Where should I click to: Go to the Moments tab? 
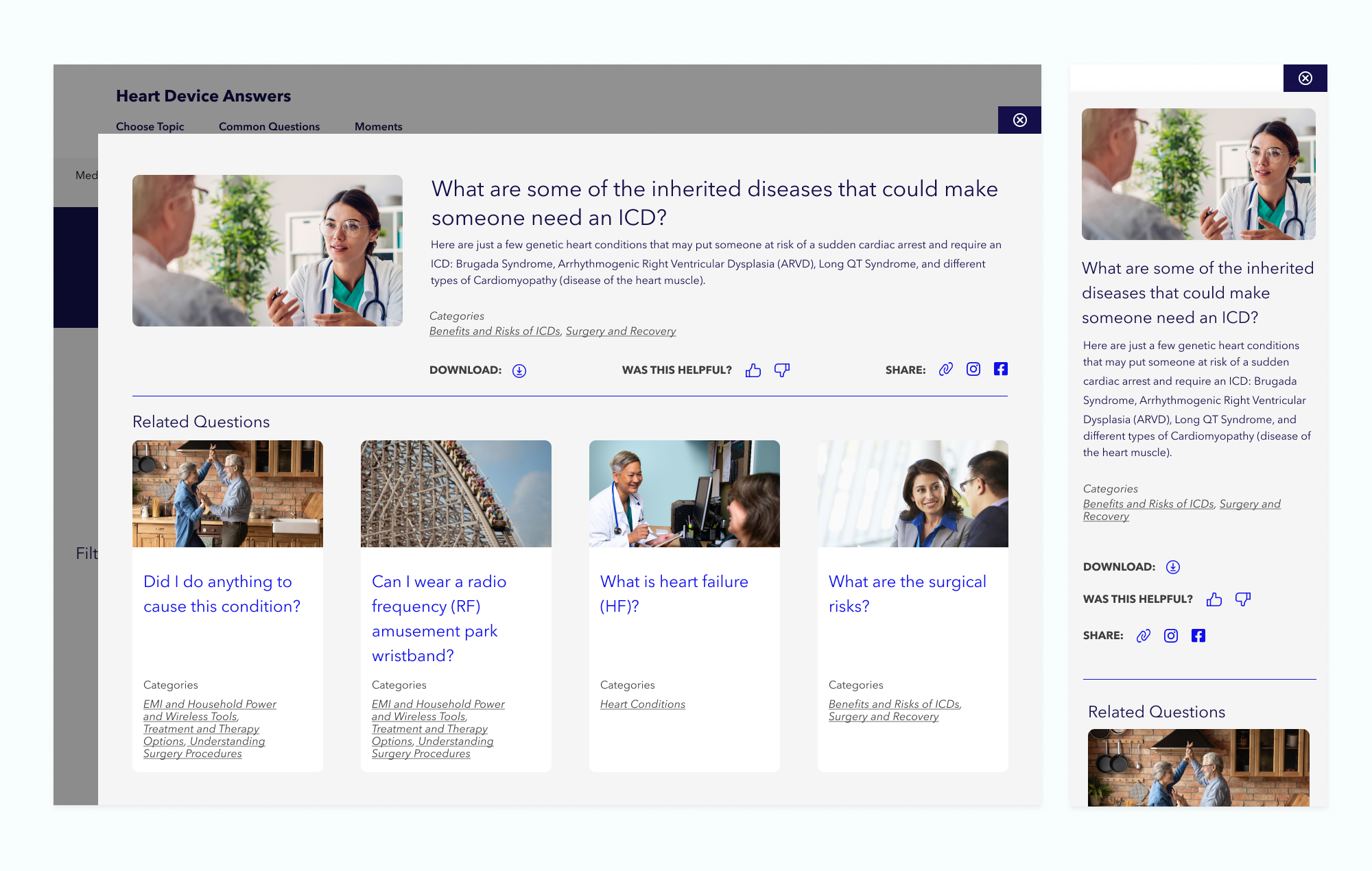click(378, 127)
